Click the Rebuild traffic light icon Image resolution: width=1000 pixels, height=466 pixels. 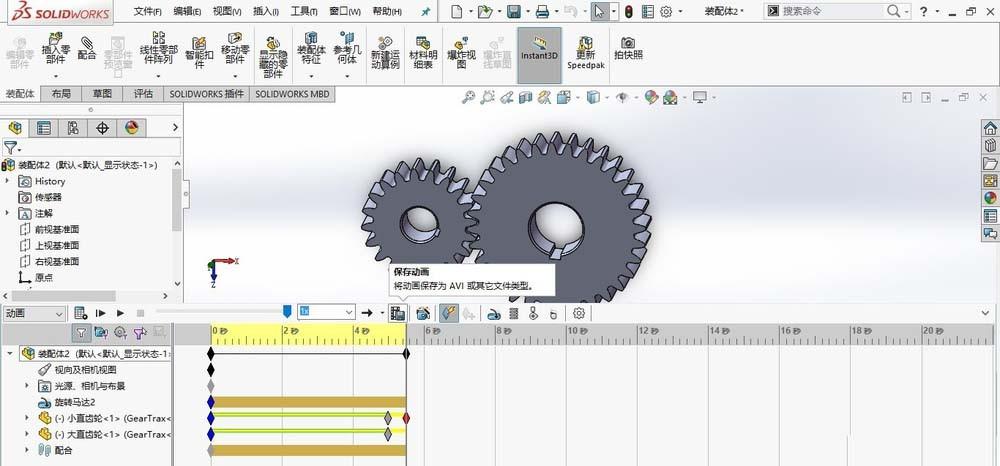[628, 11]
